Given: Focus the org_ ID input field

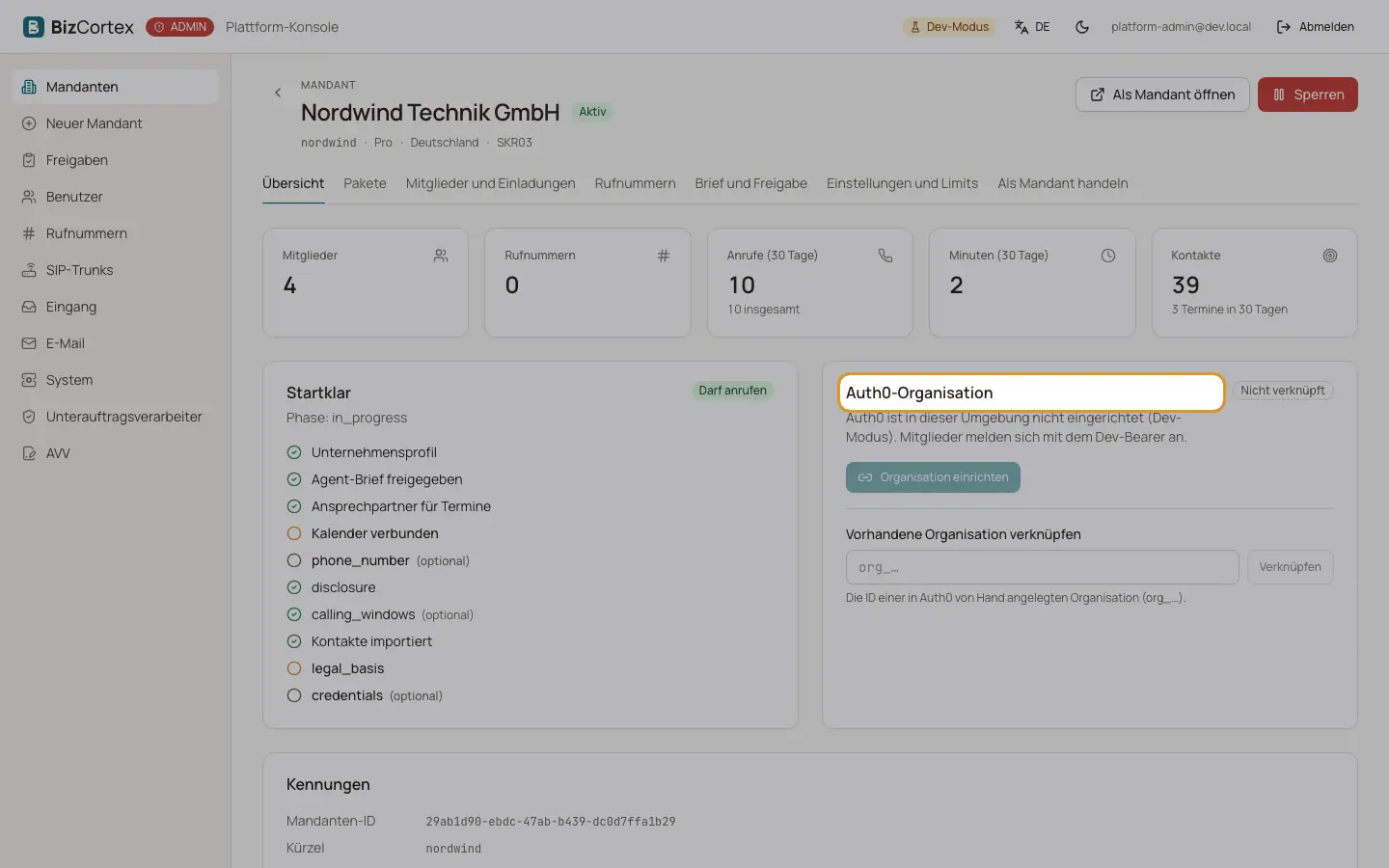Looking at the screenshot, I should point(1042,567).
